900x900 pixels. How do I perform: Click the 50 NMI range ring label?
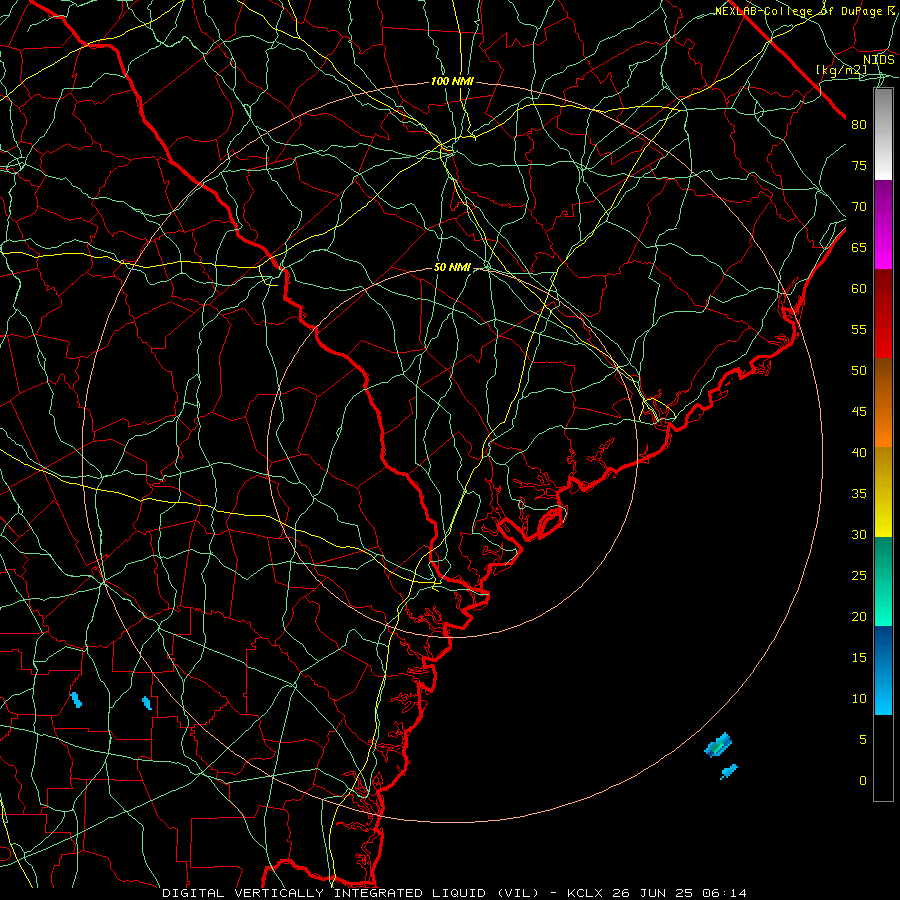coord(452,267)
